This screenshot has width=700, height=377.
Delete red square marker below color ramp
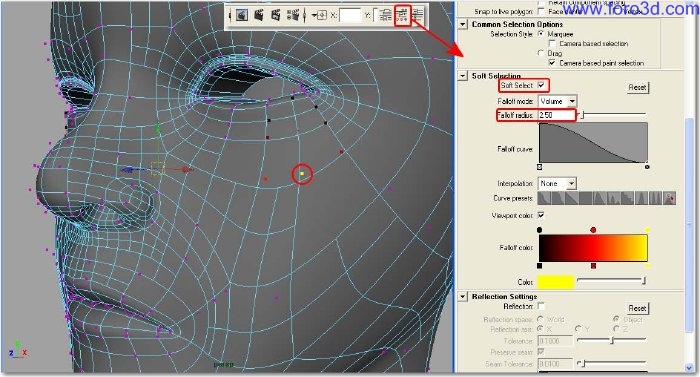(x=593, y=266)
